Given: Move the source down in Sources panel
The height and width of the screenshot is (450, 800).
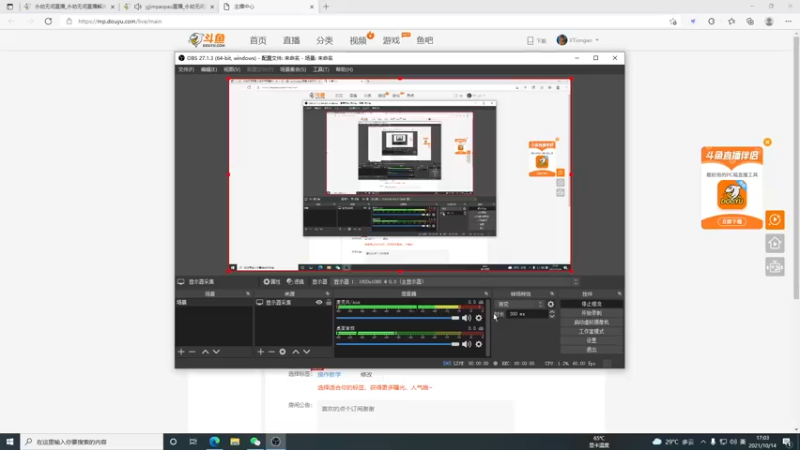Looking at the screenshot, I should click(x=307, y=352).
